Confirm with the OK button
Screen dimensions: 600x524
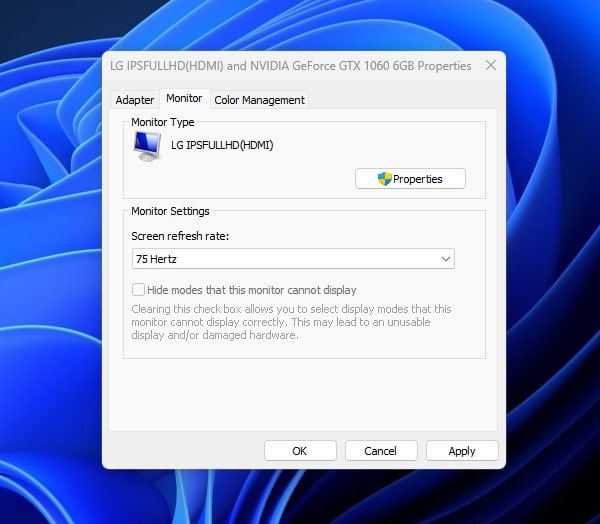point(300,451)
